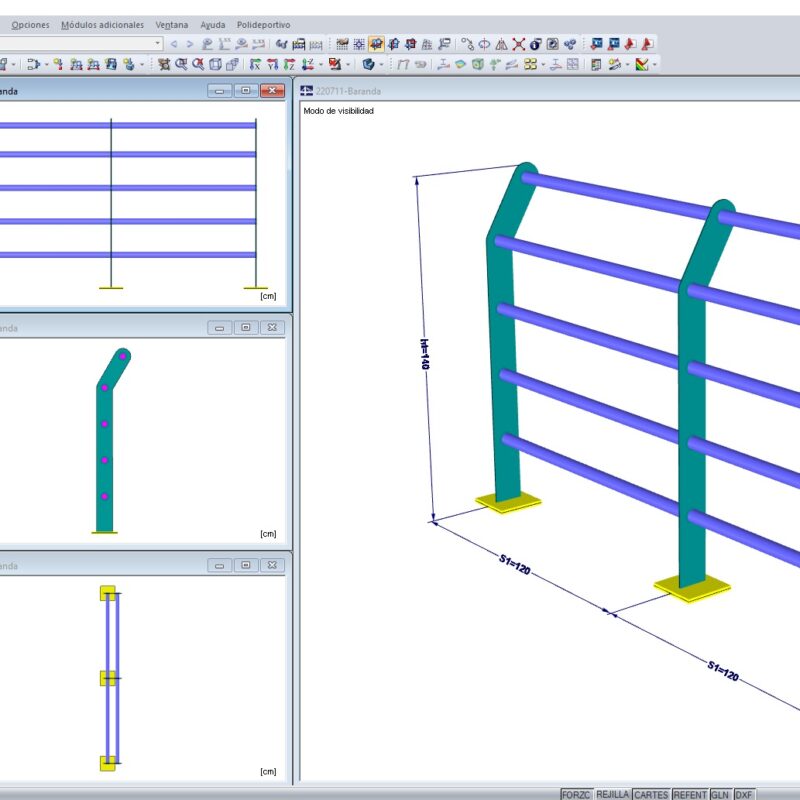Click the view X-axis direction icon
The height and width of the screenshot is (800, 800).
(x=255, y=64)
